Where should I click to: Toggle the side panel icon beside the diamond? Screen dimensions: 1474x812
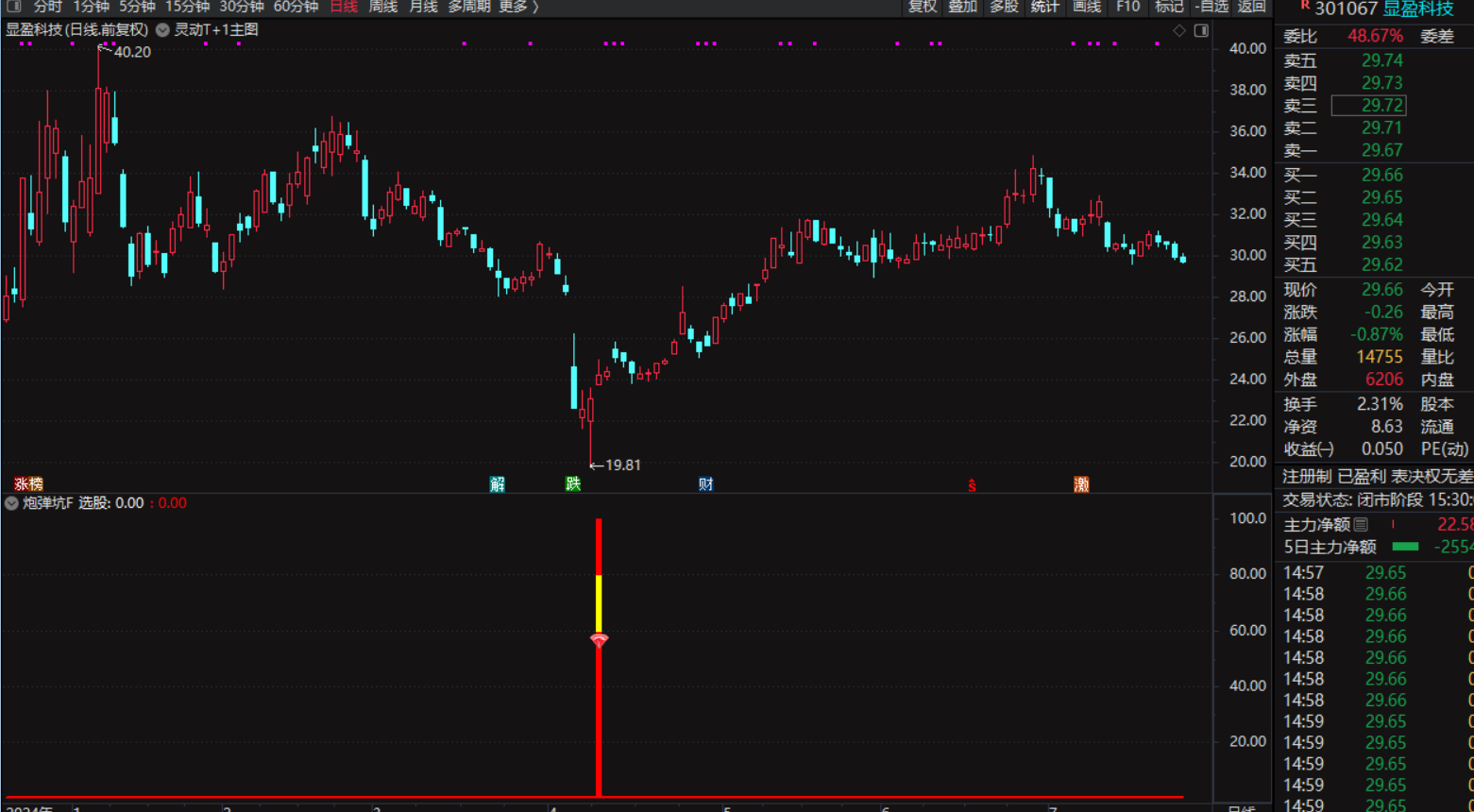pyautogui.click(x=1201, y=30)
